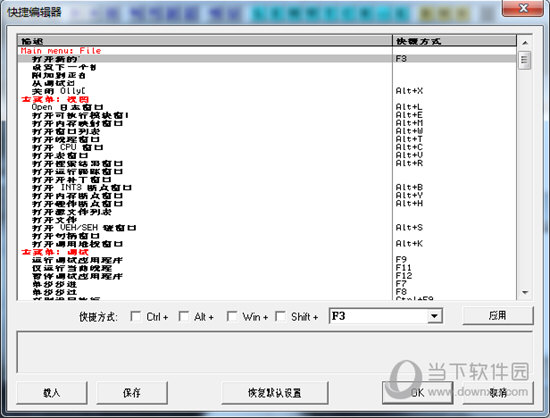This screenshot has height=418, width=550.
Task: Click the 保存 (Save) button
Action: tap(132, 393)
